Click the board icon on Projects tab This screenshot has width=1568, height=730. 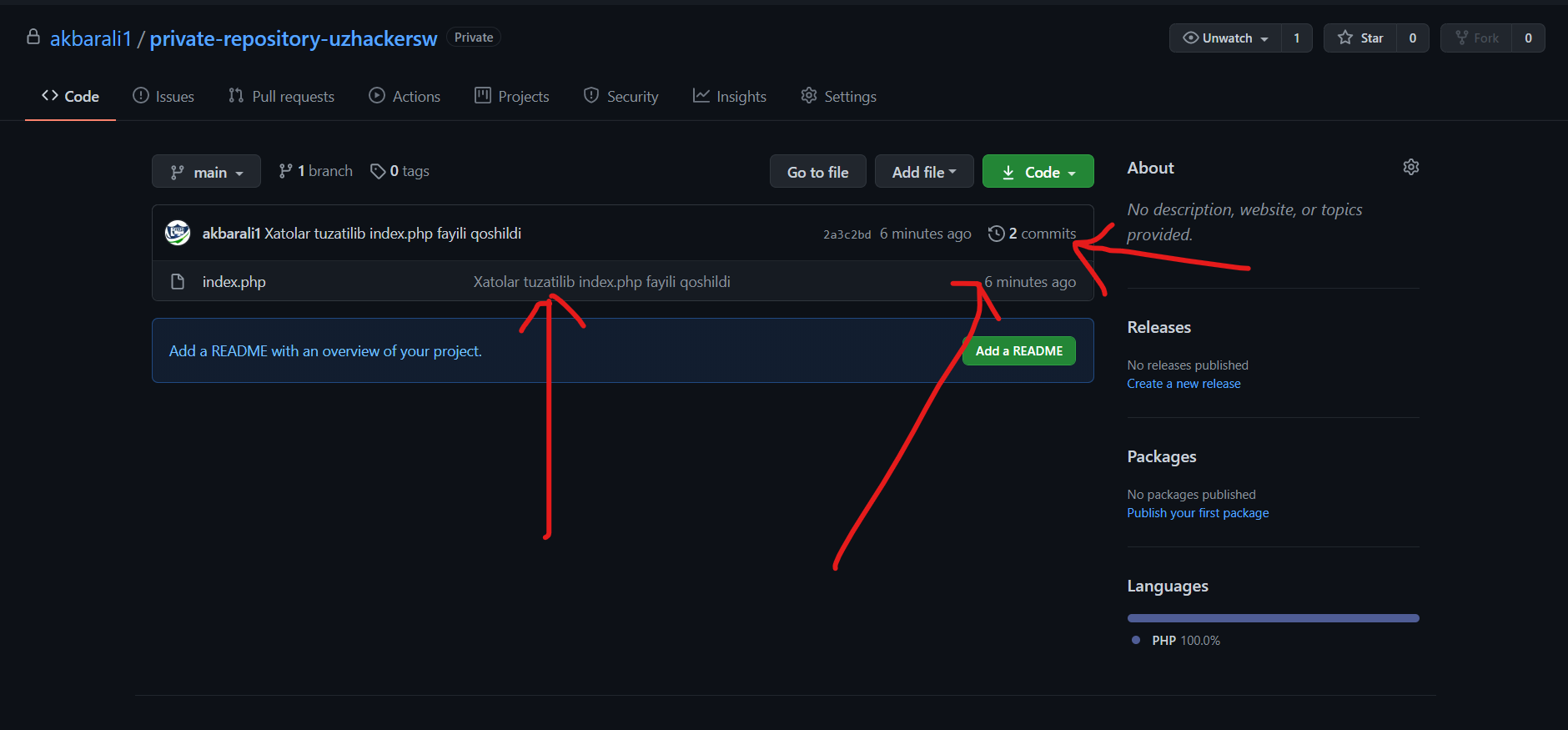click(x=483, y=95)
